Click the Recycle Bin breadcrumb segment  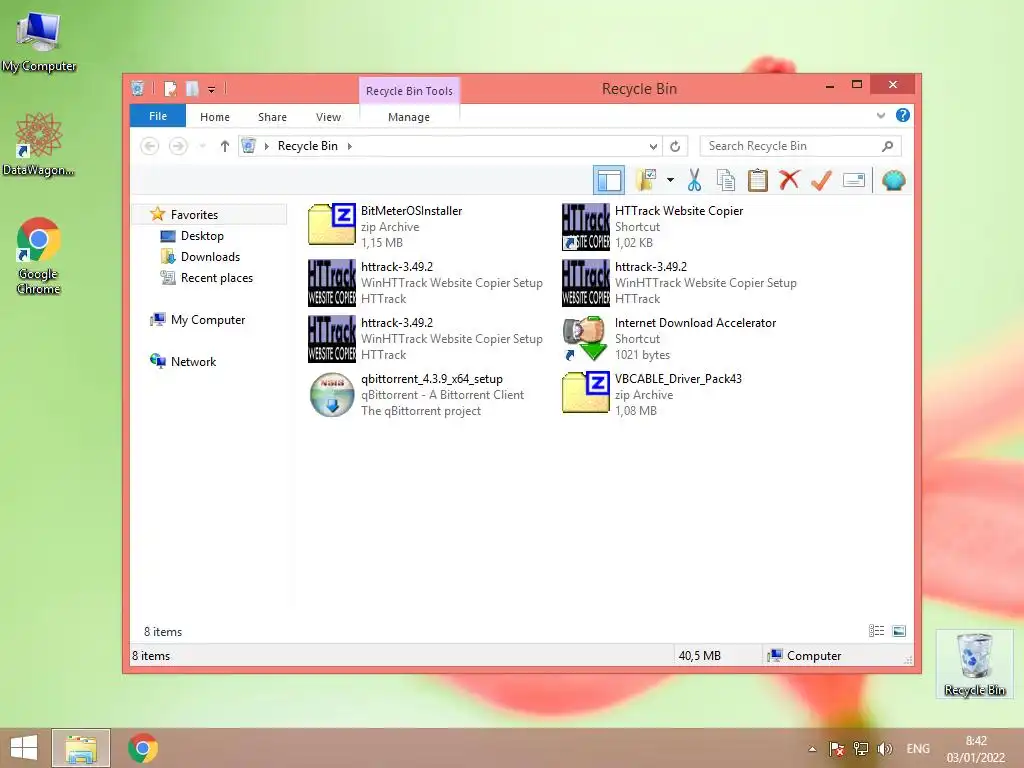click(x=308, y=146)
